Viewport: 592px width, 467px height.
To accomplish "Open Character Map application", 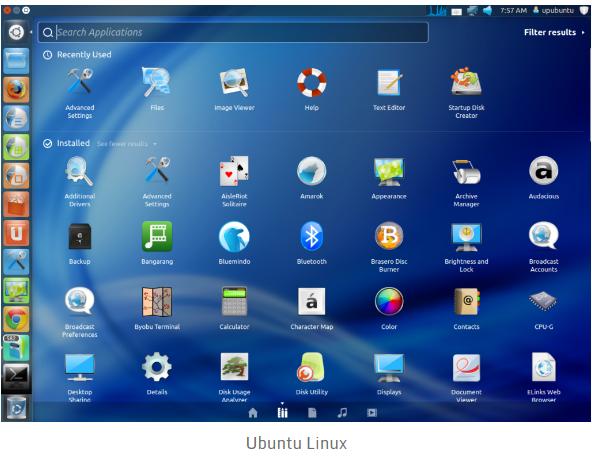I will tap(311, 308).
